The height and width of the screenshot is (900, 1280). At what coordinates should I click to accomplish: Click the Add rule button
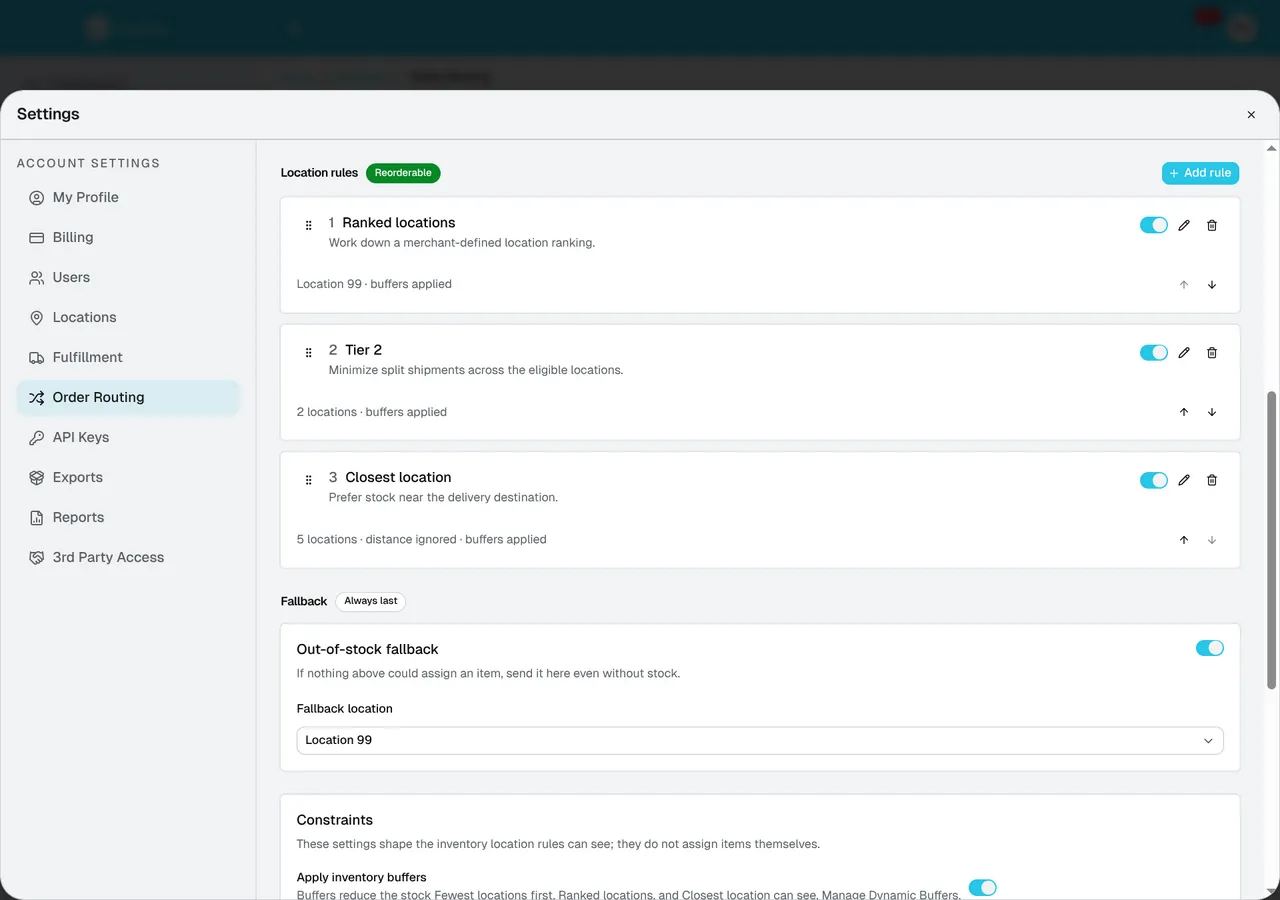[x=1200, y=173]
